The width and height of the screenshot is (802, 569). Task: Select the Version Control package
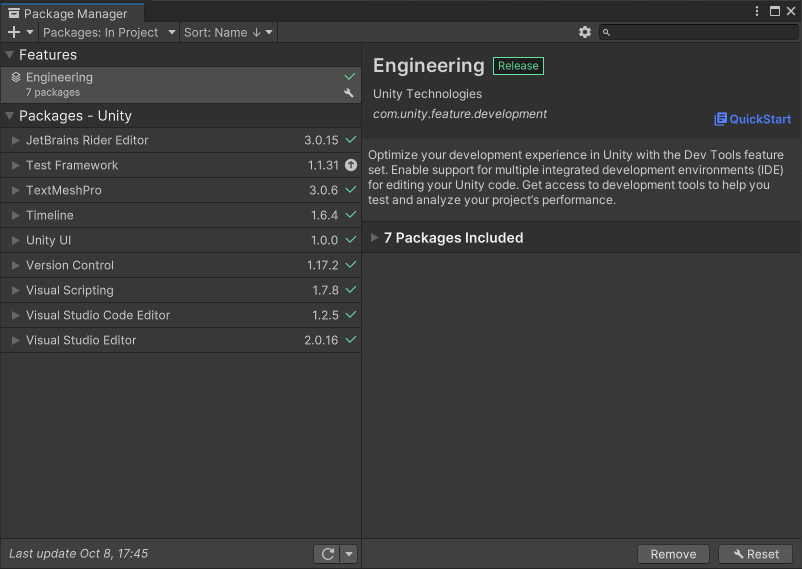(x=181, y=265)
